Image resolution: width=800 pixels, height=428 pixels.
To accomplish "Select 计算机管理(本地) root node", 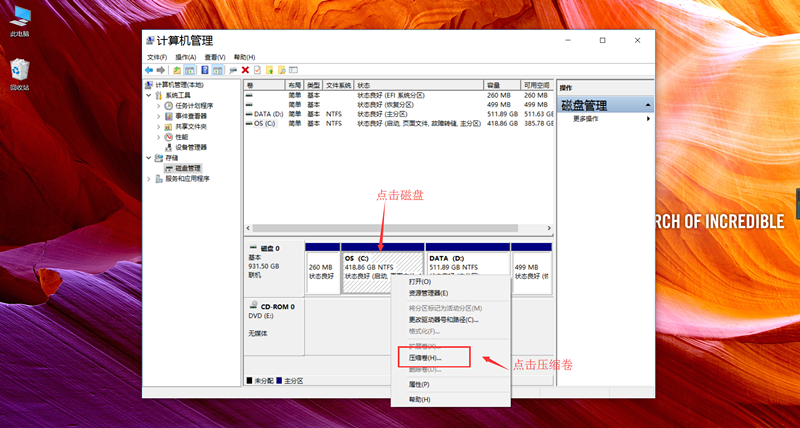I will (x=179, y=85).
